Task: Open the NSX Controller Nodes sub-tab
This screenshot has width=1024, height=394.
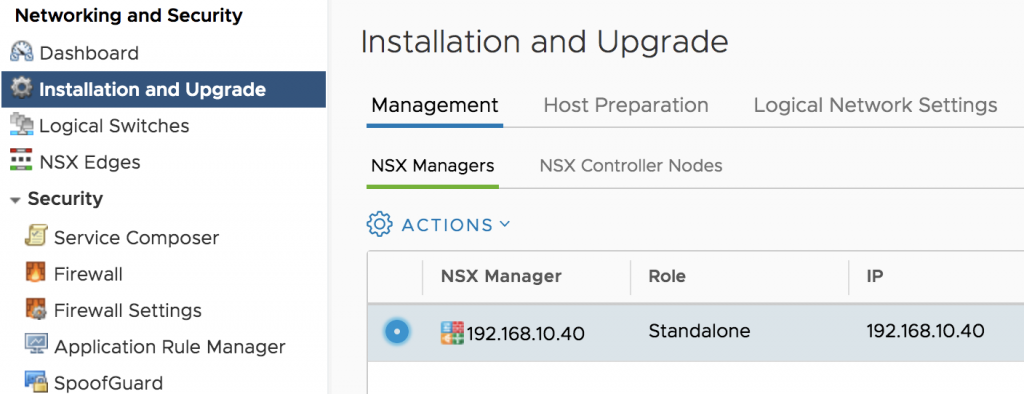Action: [x=631, y=166]
